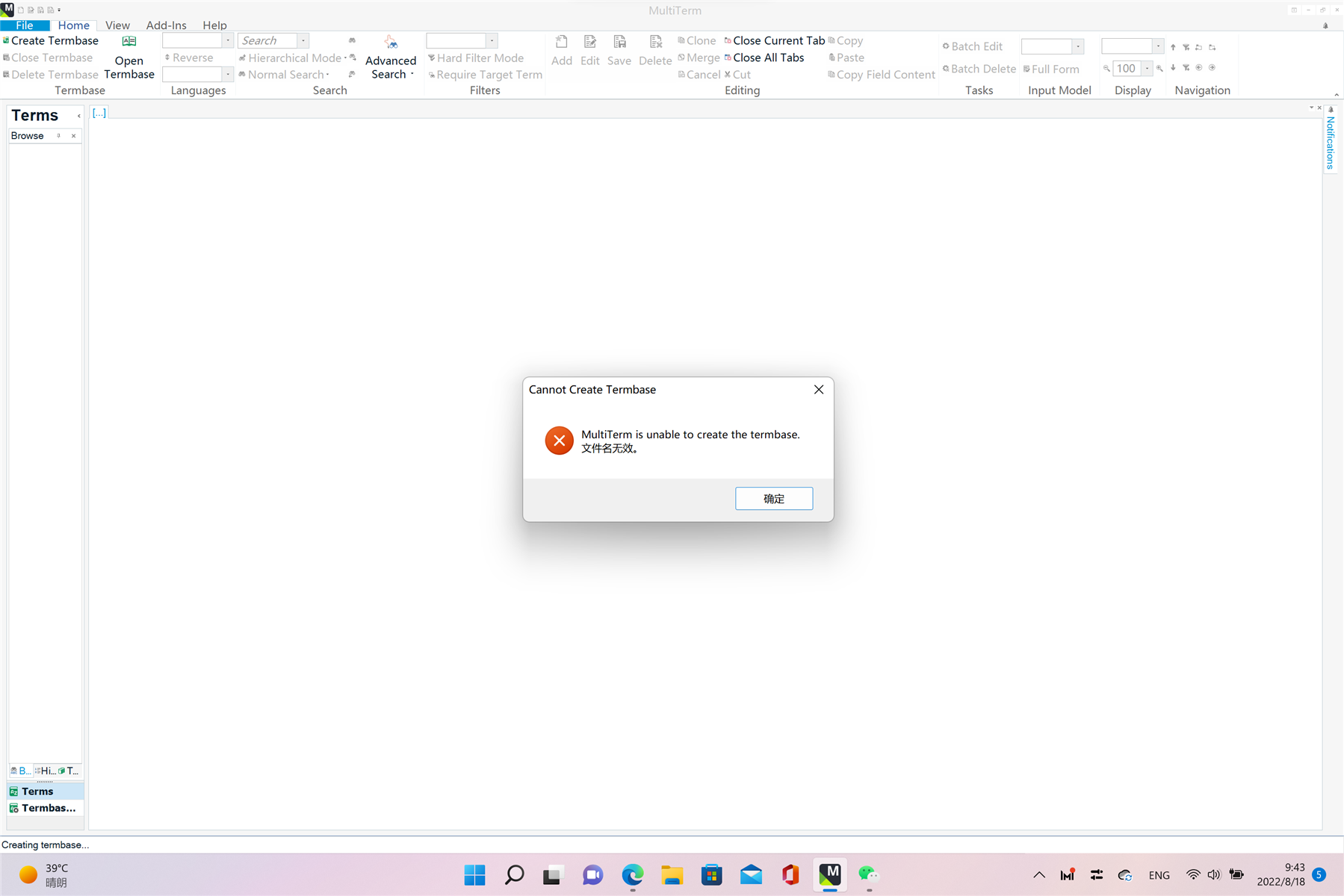Viewport: 1344px width, 896px height.
Task: Toggle the Browse pane pin
Action: click(x=58, y=136)
